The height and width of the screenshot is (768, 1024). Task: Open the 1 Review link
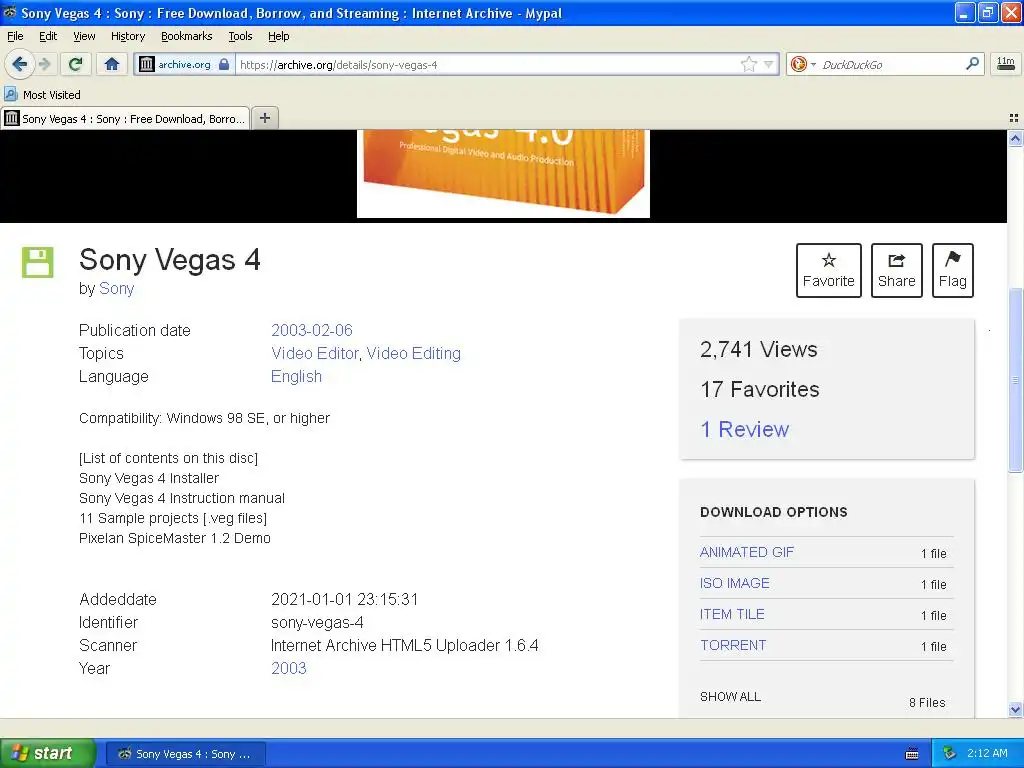[x=744, y=429]
